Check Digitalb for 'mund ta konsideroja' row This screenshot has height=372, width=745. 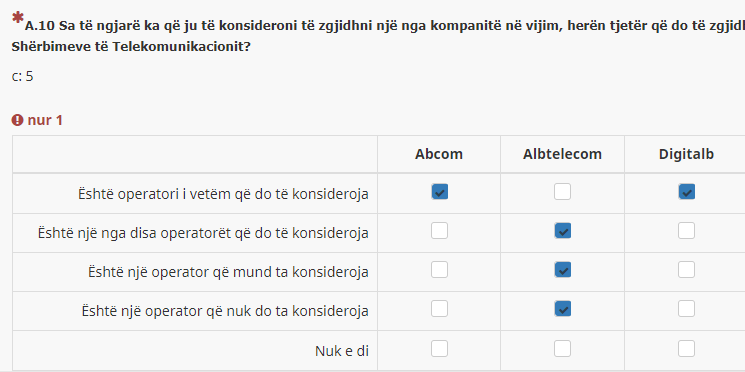point(687,270)
